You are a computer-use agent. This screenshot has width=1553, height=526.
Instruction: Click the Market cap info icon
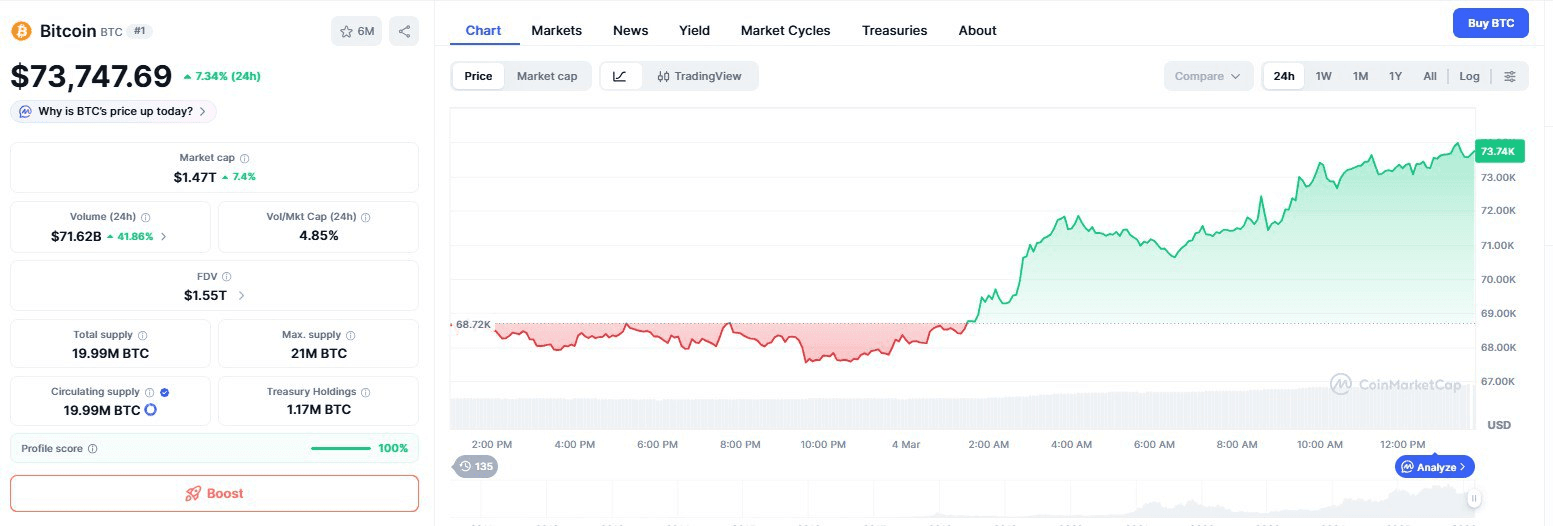(x=245, y=158)
